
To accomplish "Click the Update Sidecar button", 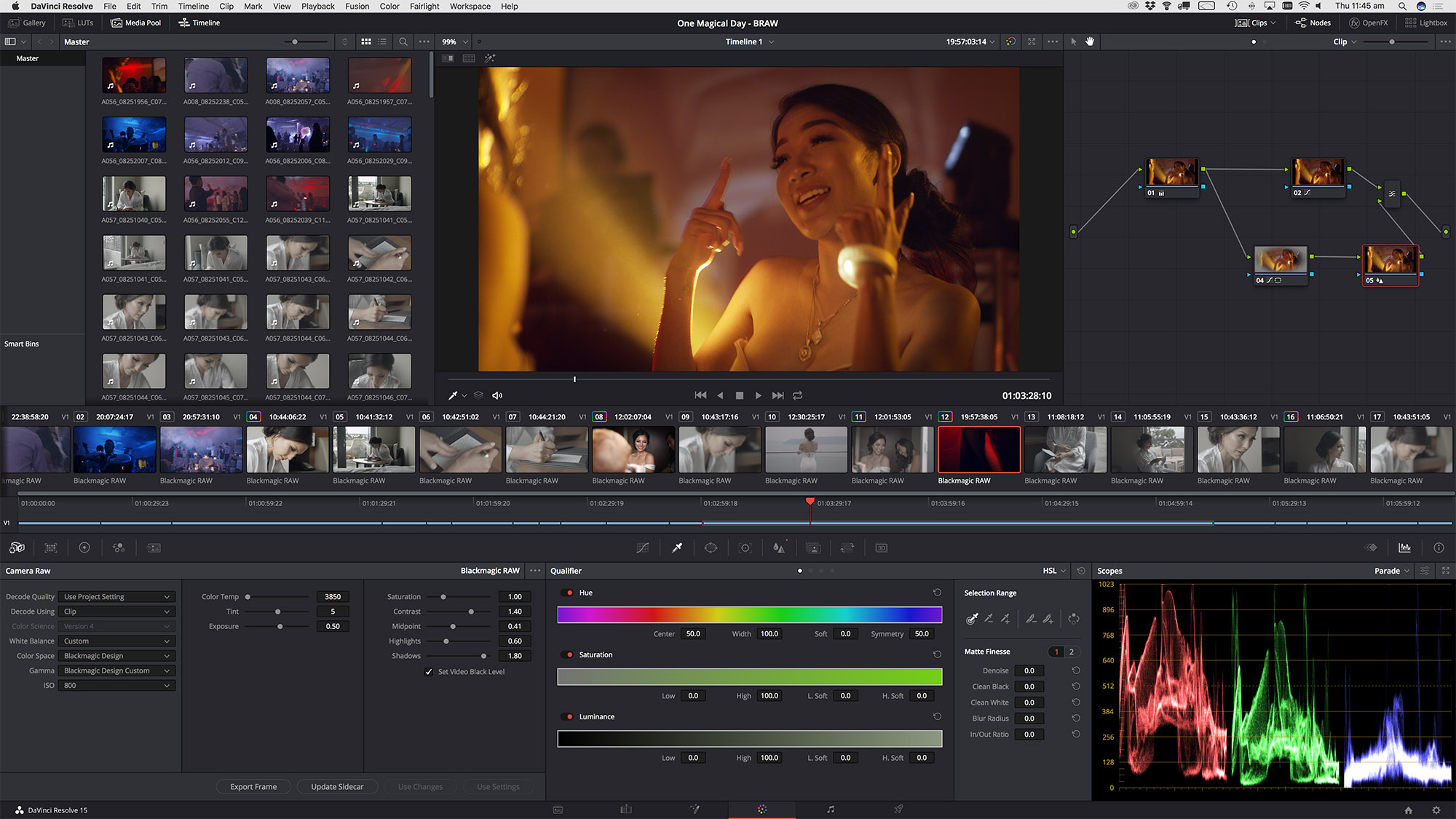I will coord(337,786).
